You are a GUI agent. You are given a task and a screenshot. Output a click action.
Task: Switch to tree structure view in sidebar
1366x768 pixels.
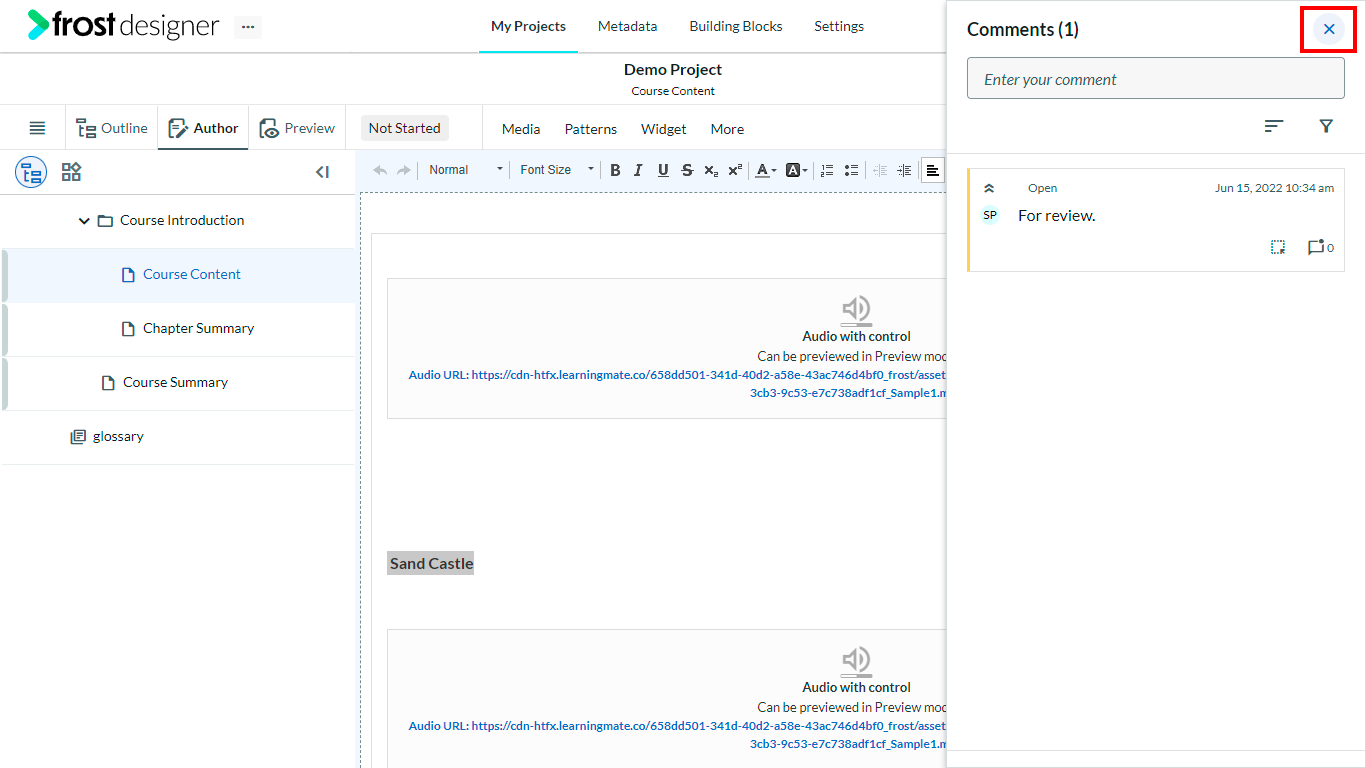click(x=31, y=172)
